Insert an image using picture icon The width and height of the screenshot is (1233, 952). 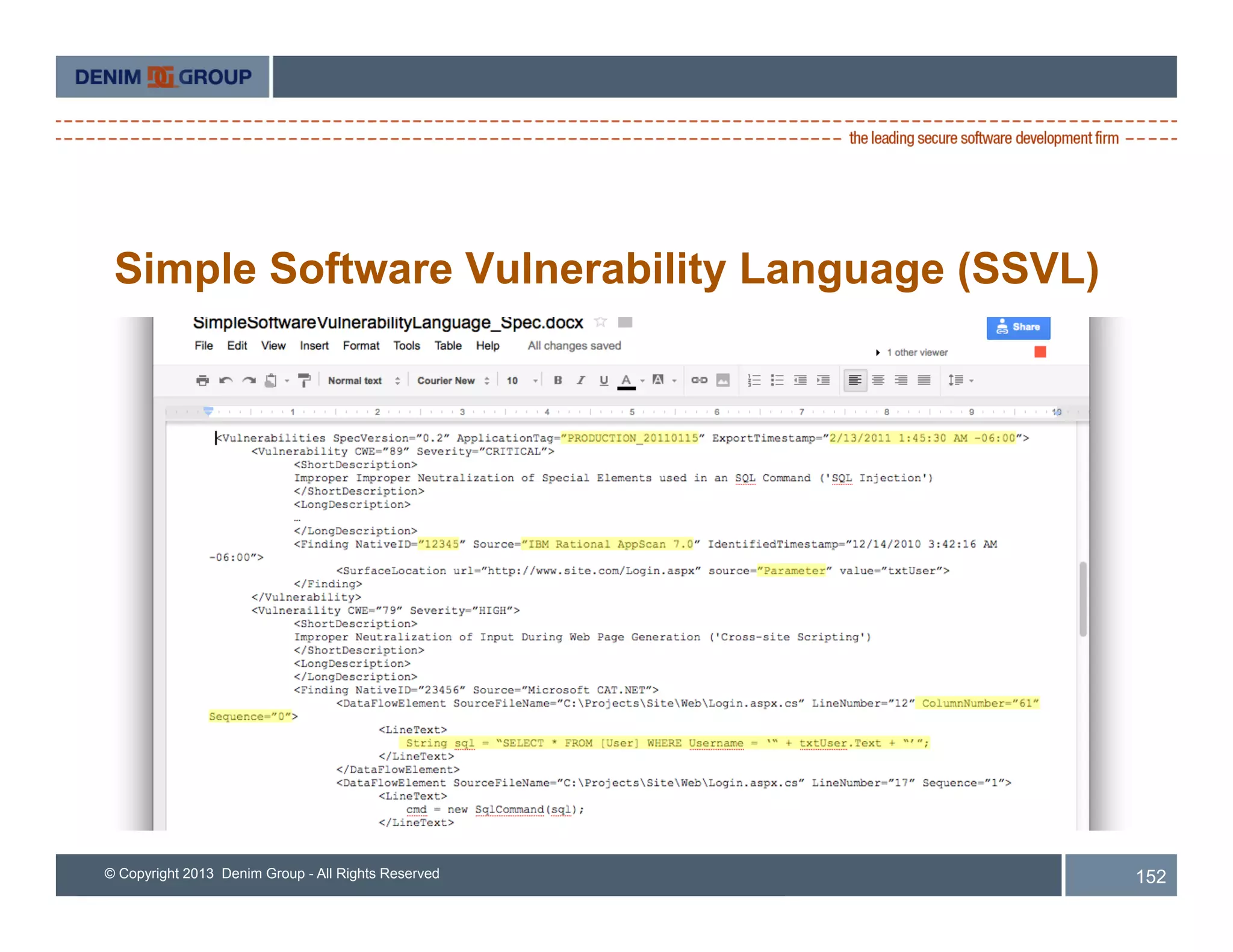[x=723, y=380]
